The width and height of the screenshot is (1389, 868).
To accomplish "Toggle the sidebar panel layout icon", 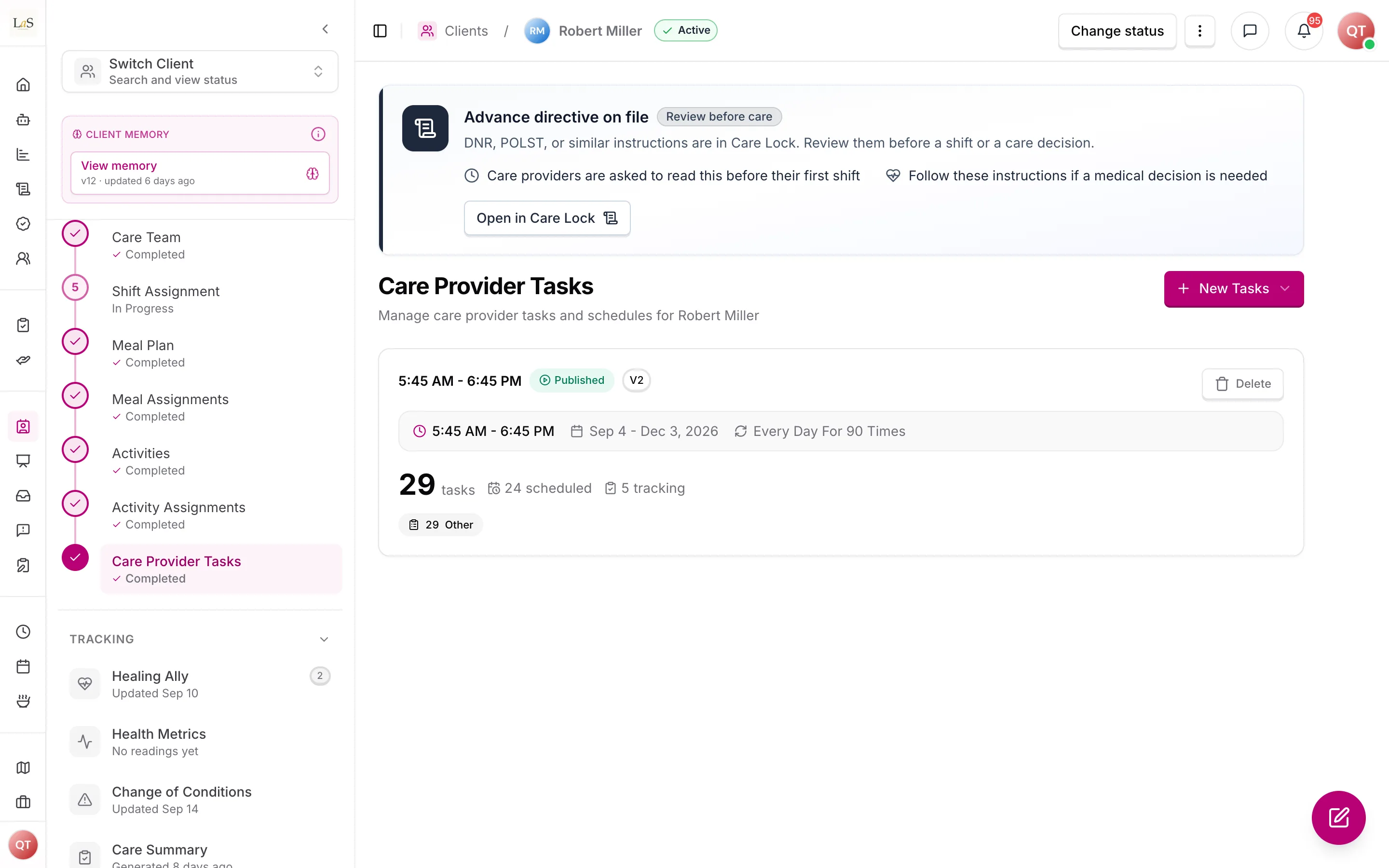I will click(380, 31).
